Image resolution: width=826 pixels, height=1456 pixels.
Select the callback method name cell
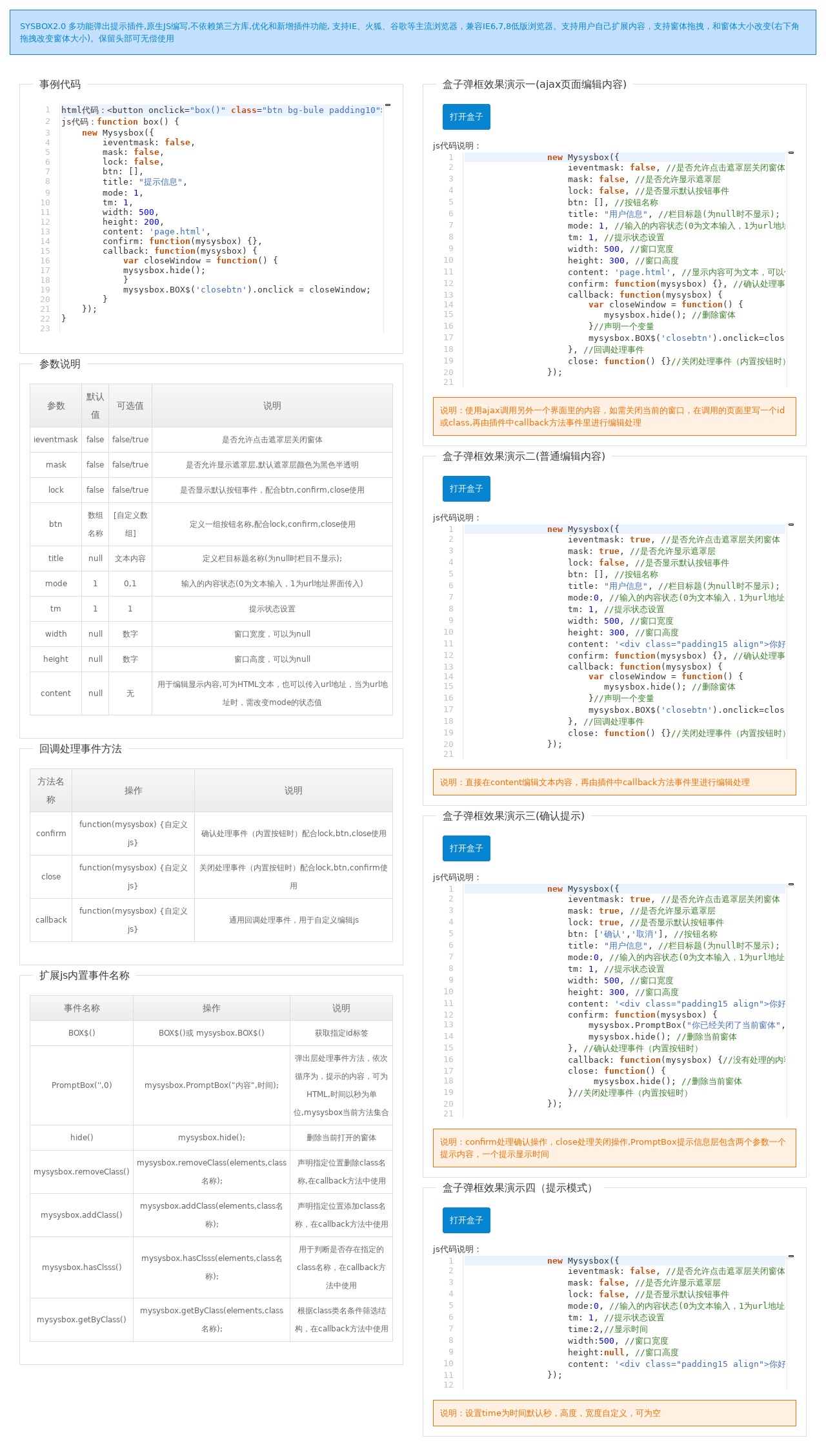click(51, 920)
